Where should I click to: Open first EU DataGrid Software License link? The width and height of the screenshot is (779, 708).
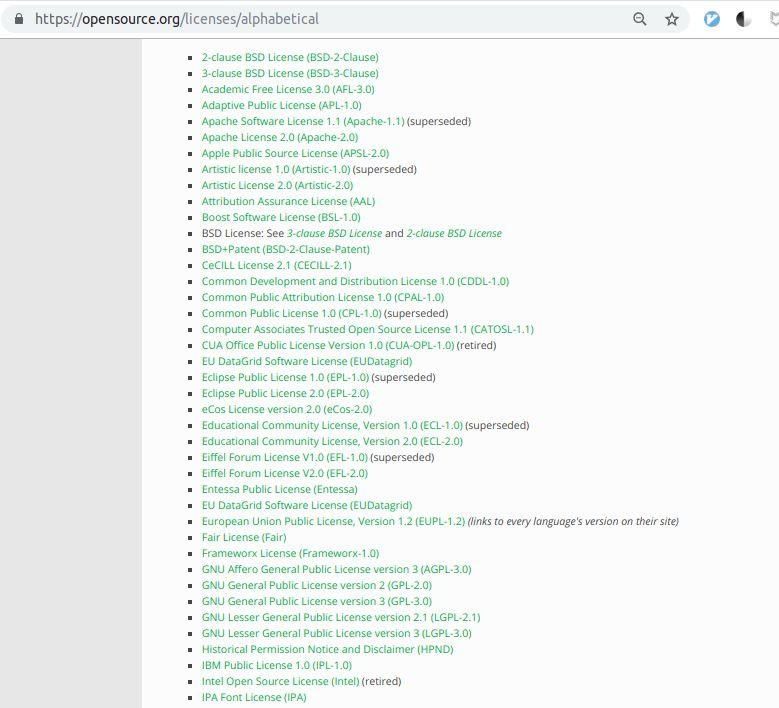(307, 361)
